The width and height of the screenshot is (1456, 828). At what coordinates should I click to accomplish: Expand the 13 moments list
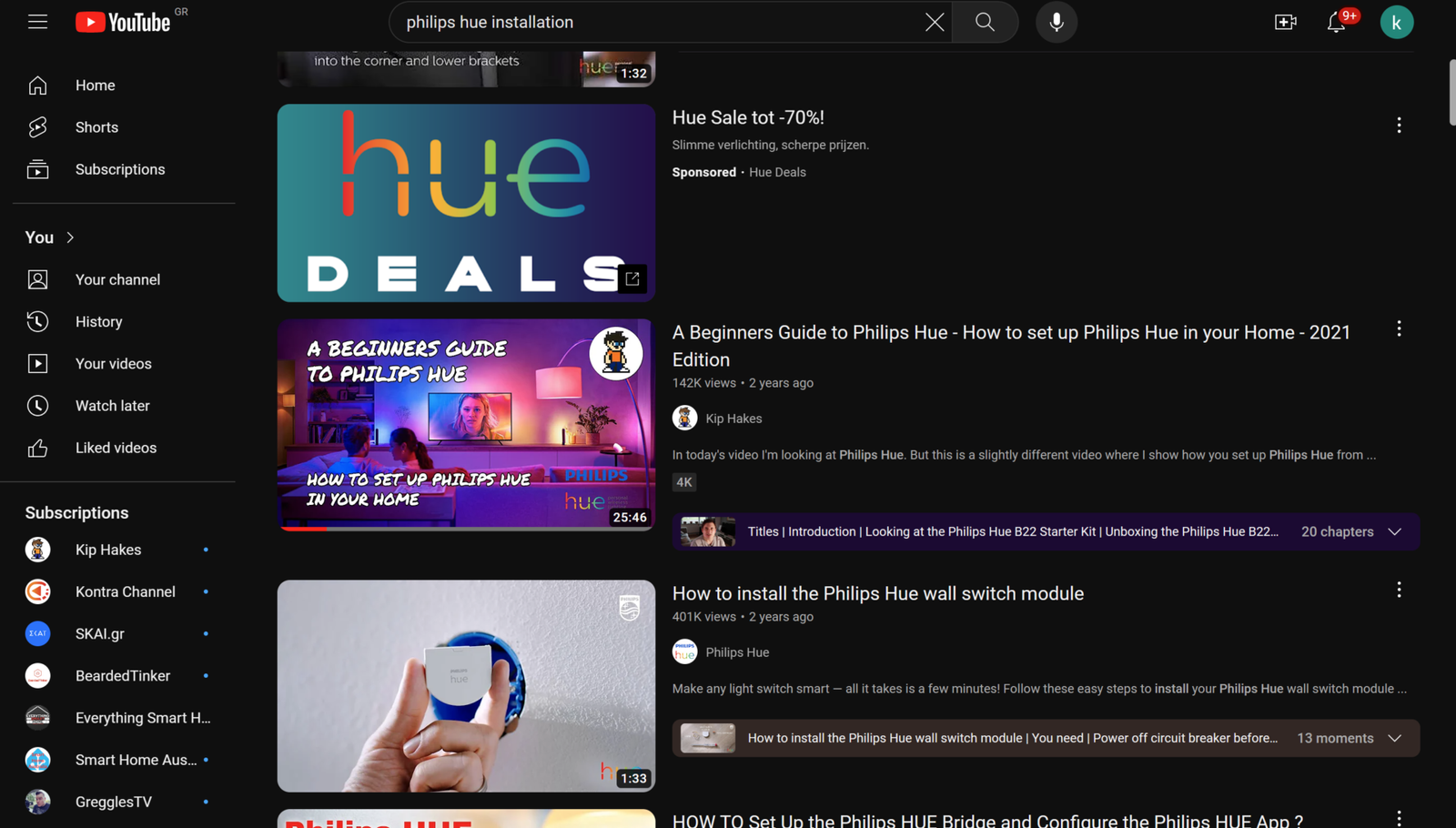point(1394,738)
